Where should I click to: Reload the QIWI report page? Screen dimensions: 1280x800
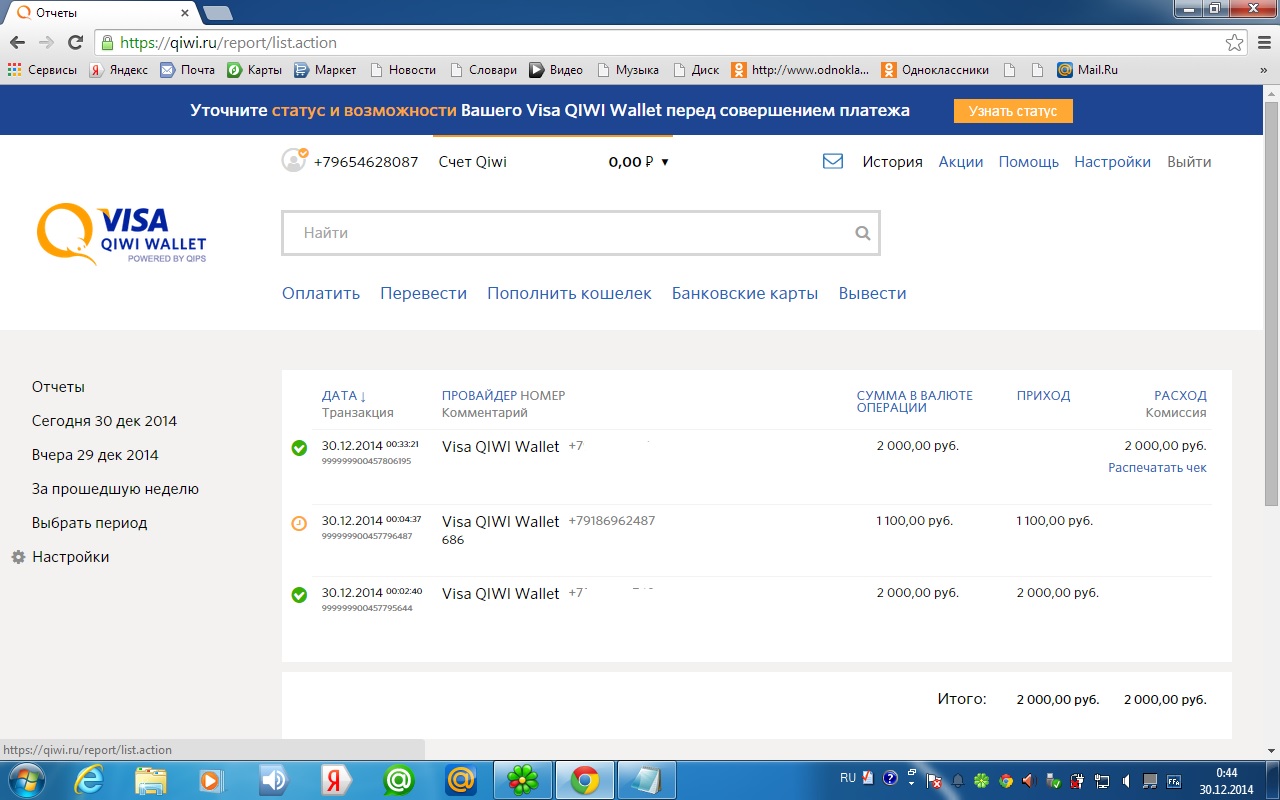(75, 43)
